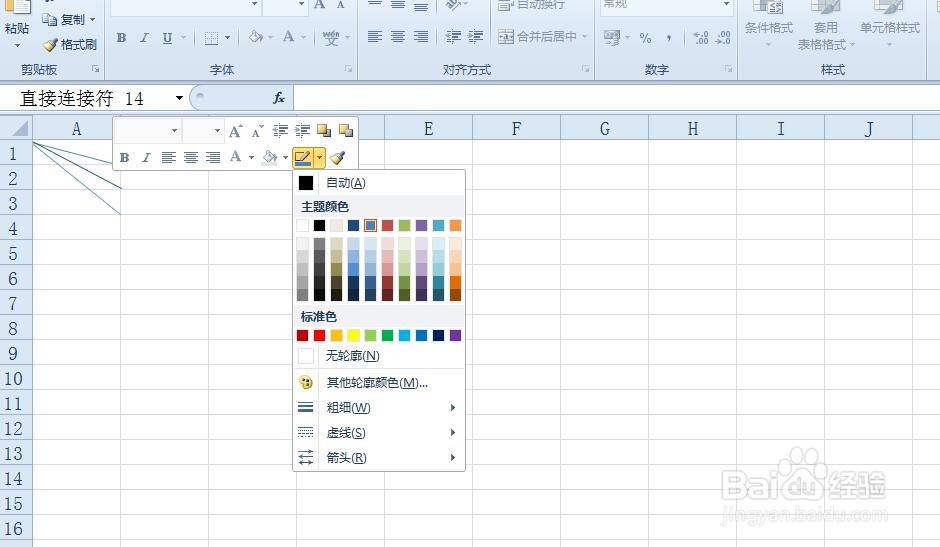Open ribbon borders dropdown arrow
This screenshot has width=940, height=547.
point(227,38)
